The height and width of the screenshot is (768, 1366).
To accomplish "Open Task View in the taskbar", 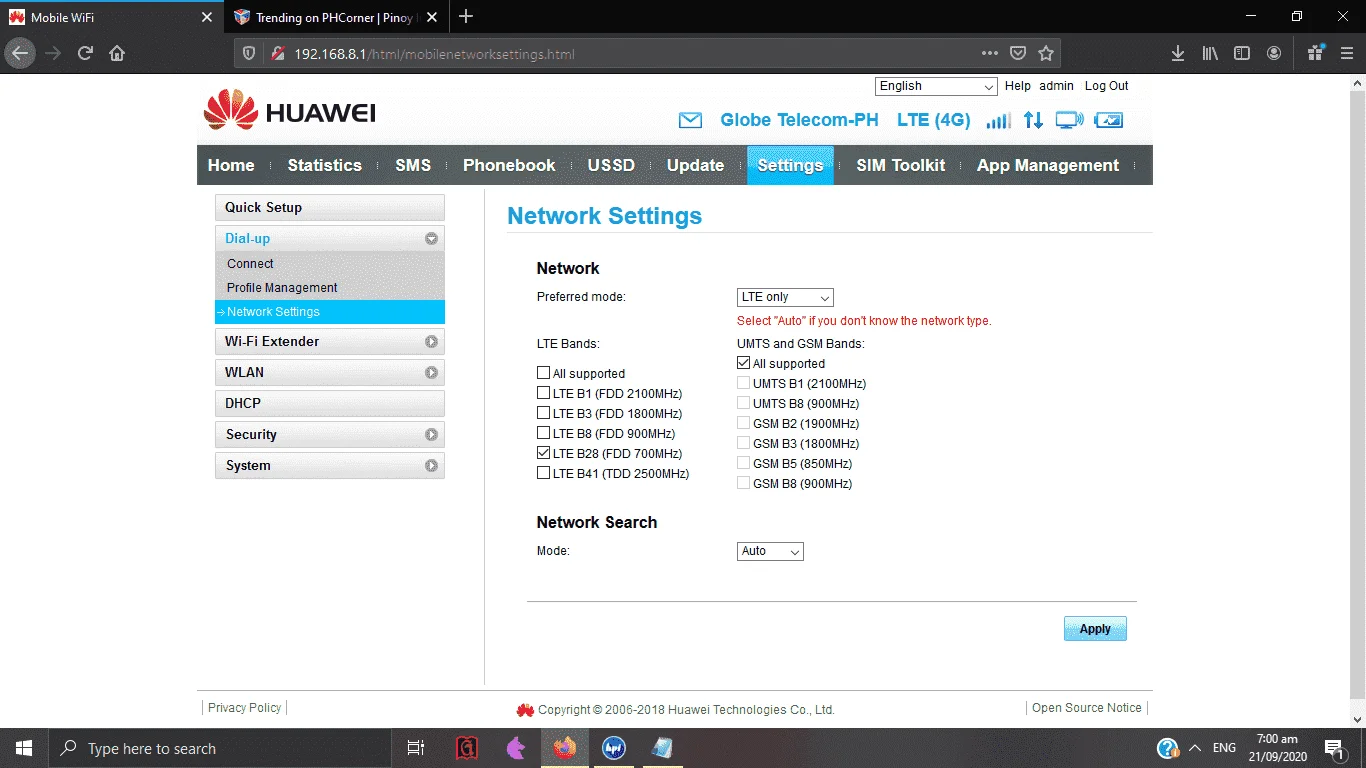I will coord(416,748).
